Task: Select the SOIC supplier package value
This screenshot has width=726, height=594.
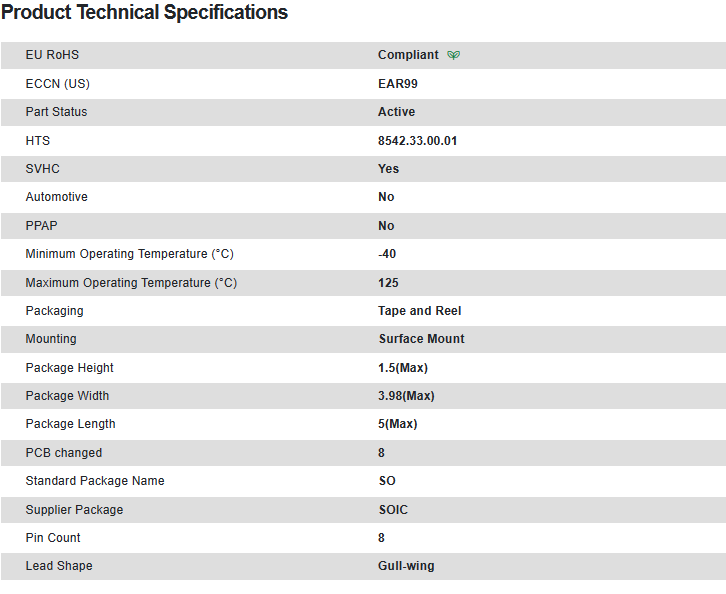Action: [393, 510]
